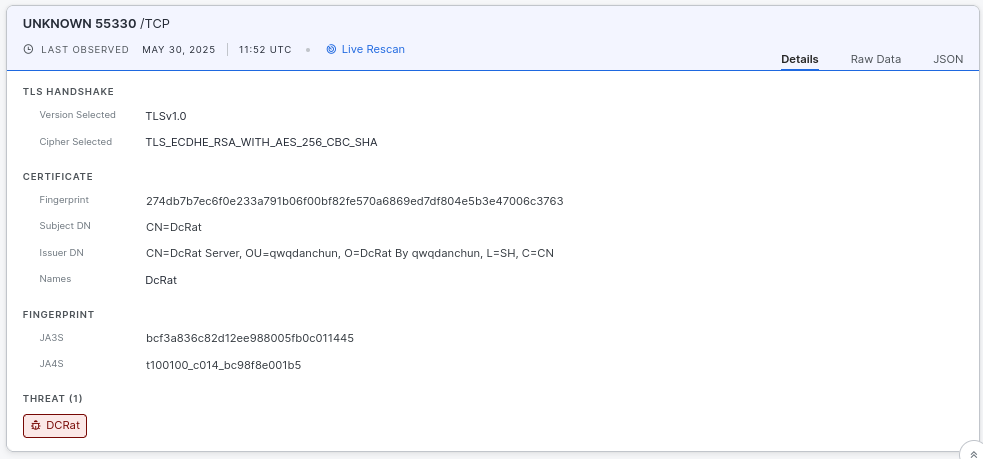Viewport: 983px width, 459px height.
Task: Click the selected cipher suite value
Action: (x=261, y=142)
